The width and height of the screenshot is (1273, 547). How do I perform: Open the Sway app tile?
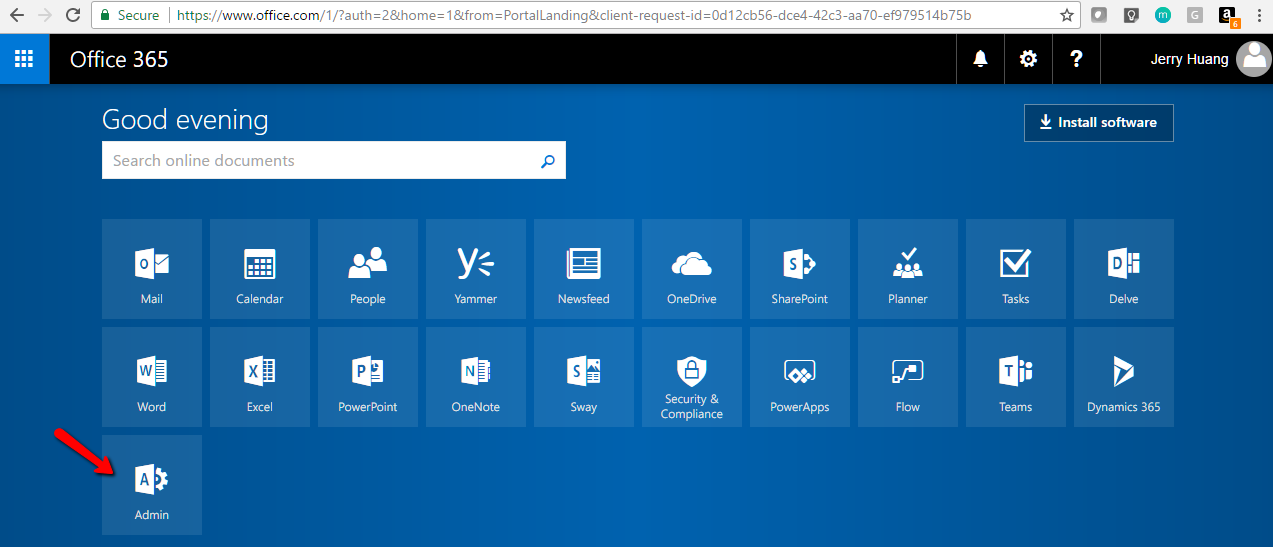click(x=584, y=377)
